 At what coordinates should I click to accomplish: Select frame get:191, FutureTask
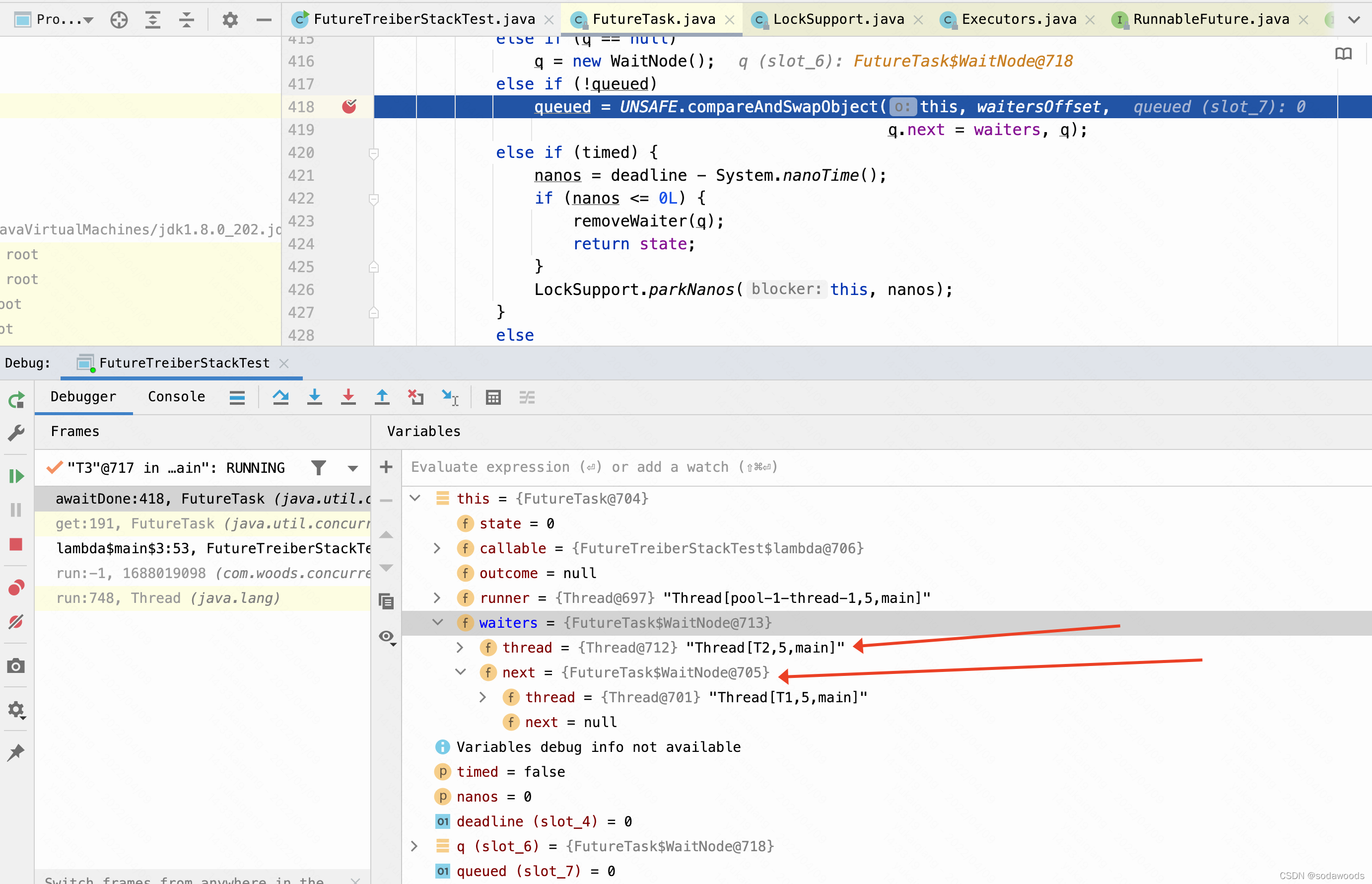(203, 523)
